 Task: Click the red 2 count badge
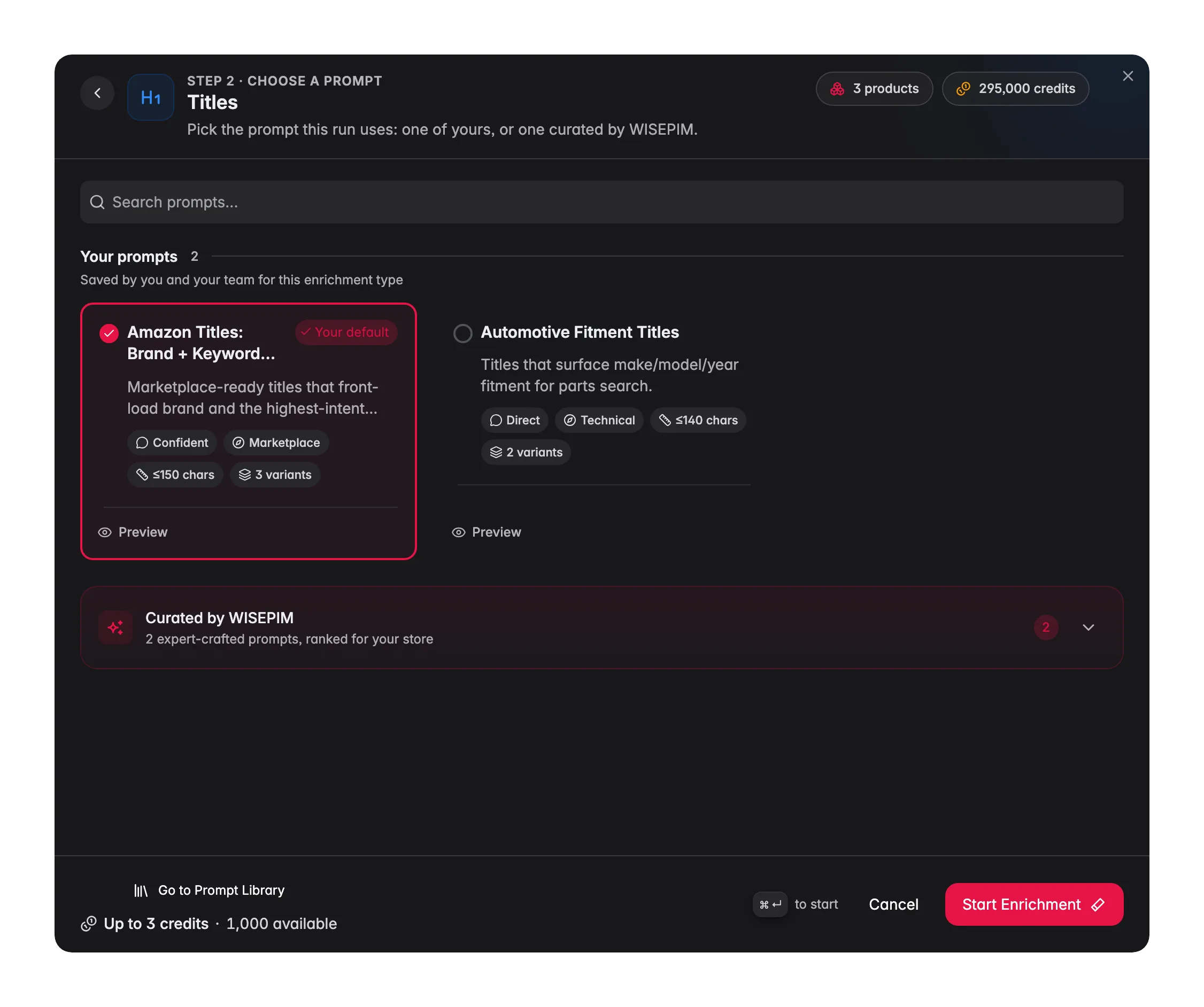pos(1046,628)
